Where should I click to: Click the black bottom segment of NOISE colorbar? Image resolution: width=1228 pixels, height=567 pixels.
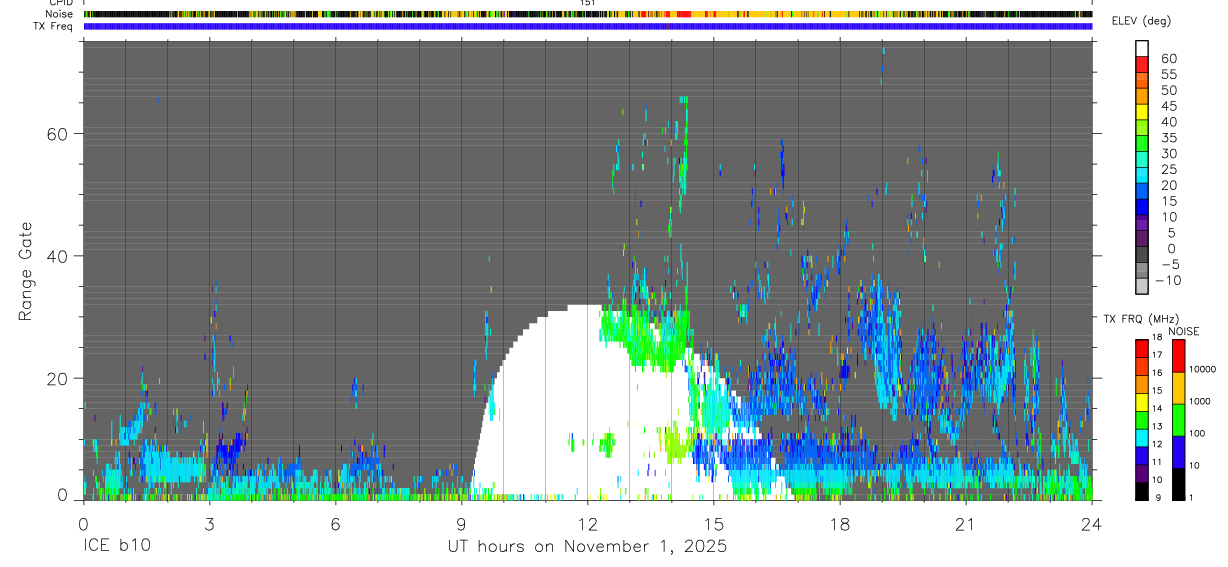[x=1179, y=484]
